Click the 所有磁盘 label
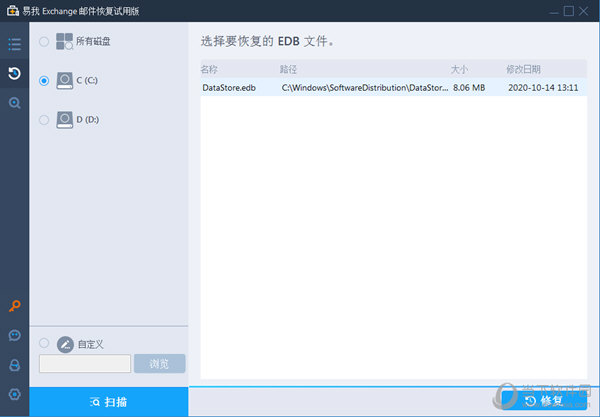The width and height of the screenshot is (600, 417). [x=93, y=41]
